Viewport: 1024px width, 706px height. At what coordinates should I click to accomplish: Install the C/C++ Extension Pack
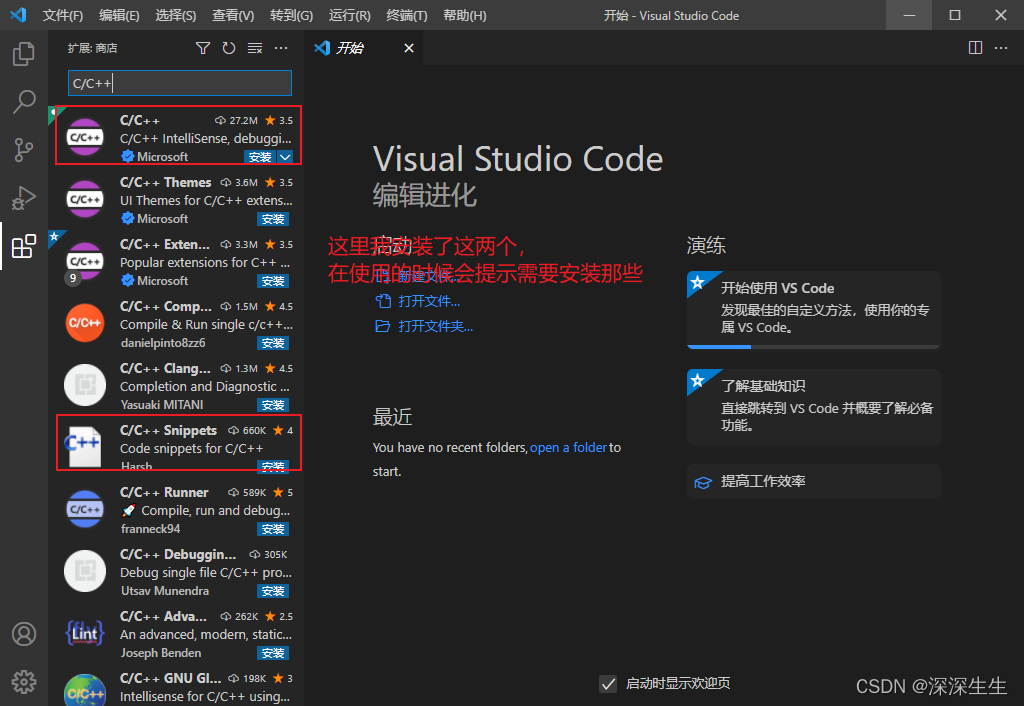tap(273, 281)
